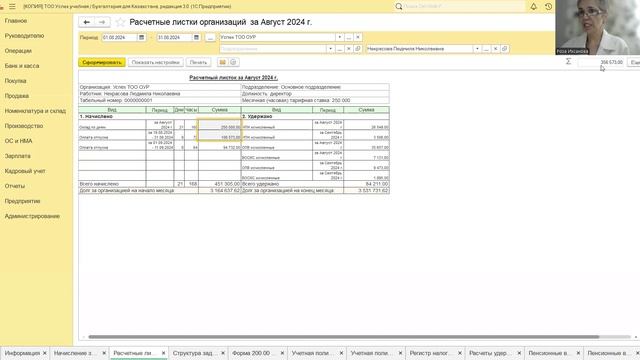Click the search magnifier icon in title bar

[x=399, y=7]
